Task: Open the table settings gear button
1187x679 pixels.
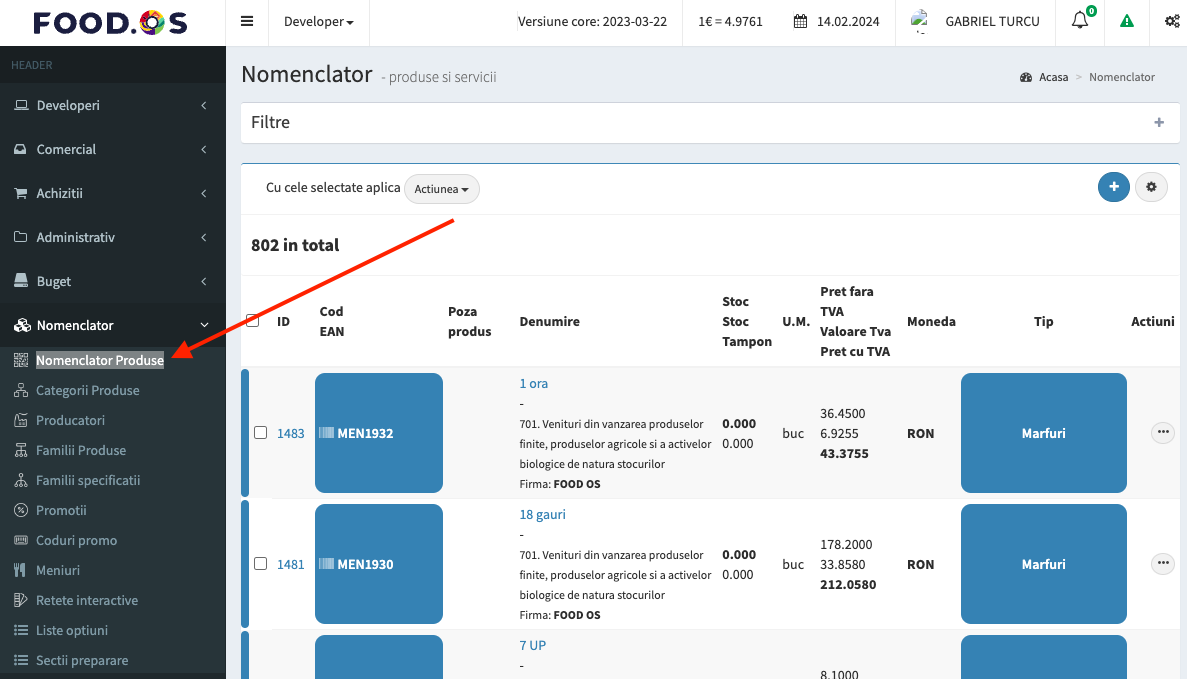Action: pos(1151,187)
